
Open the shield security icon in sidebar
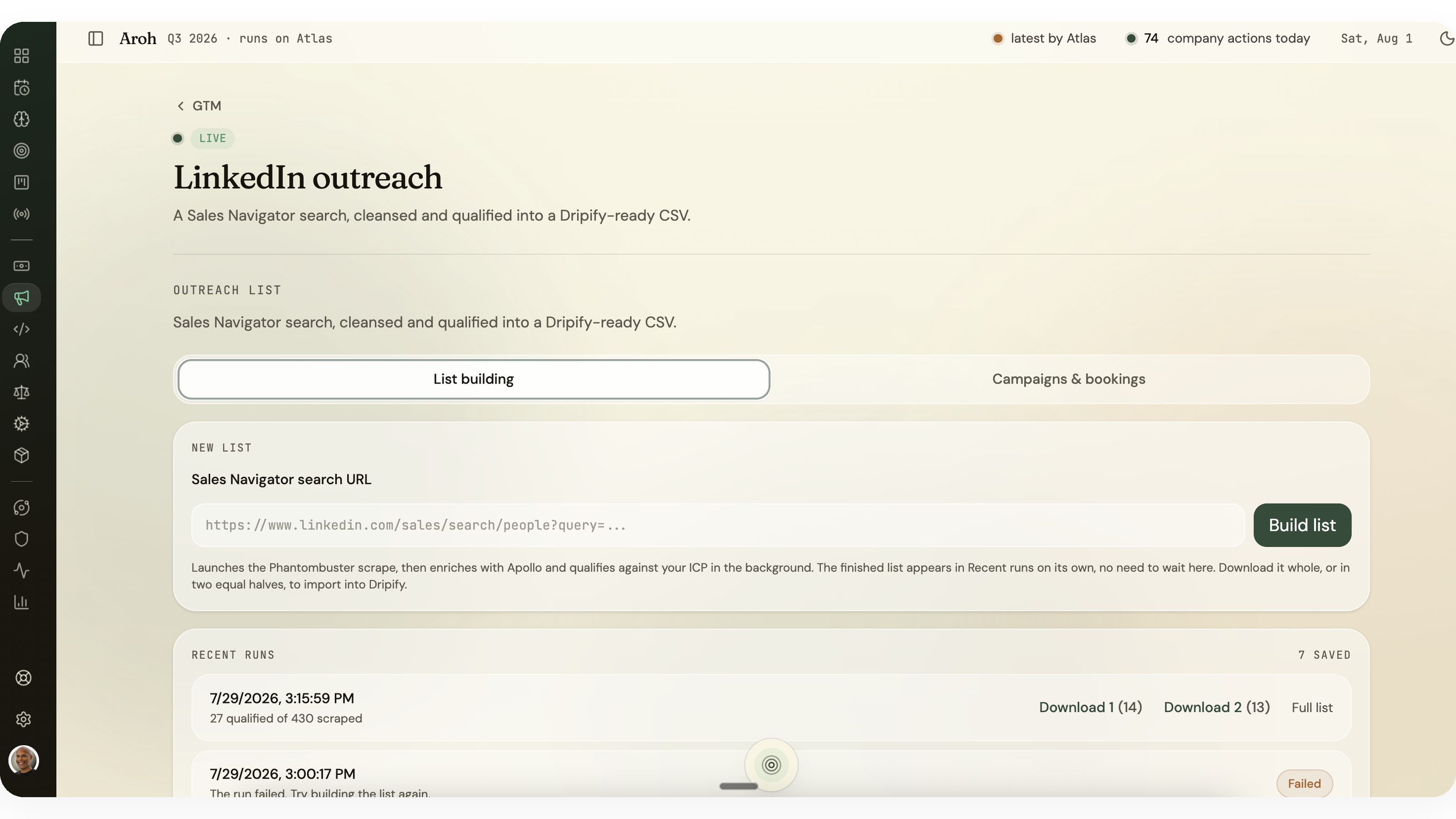[21, 539]
